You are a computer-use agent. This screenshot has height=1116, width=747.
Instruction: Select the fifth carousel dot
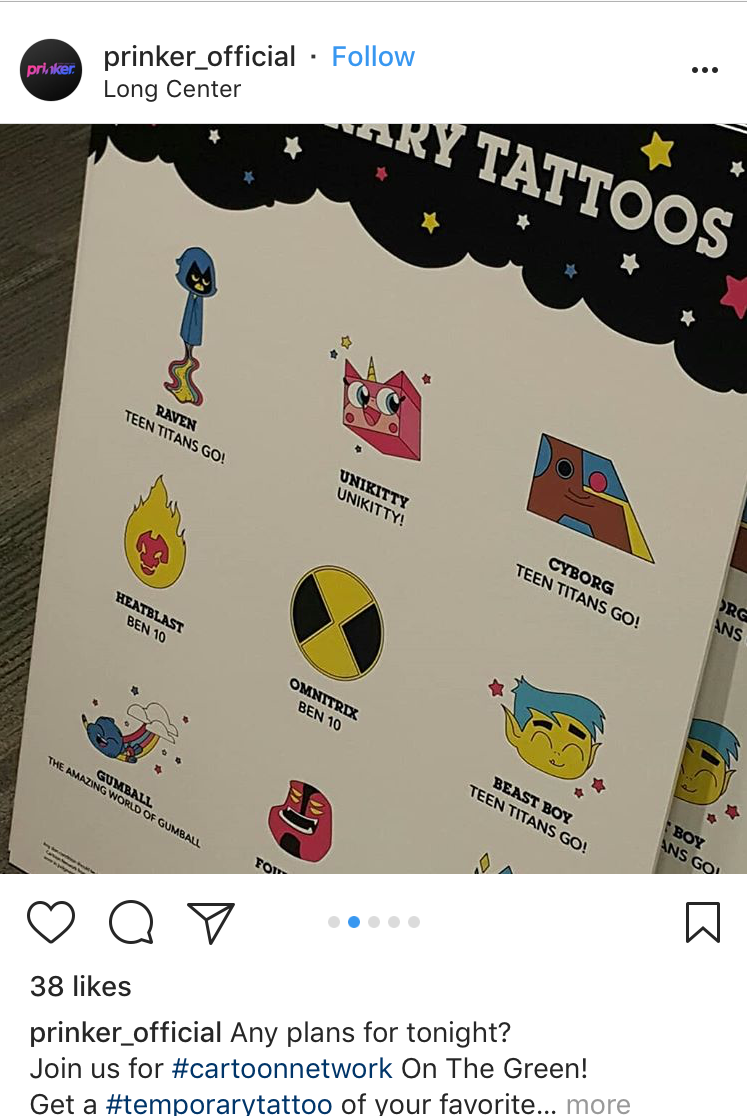[x=414, y=922]
